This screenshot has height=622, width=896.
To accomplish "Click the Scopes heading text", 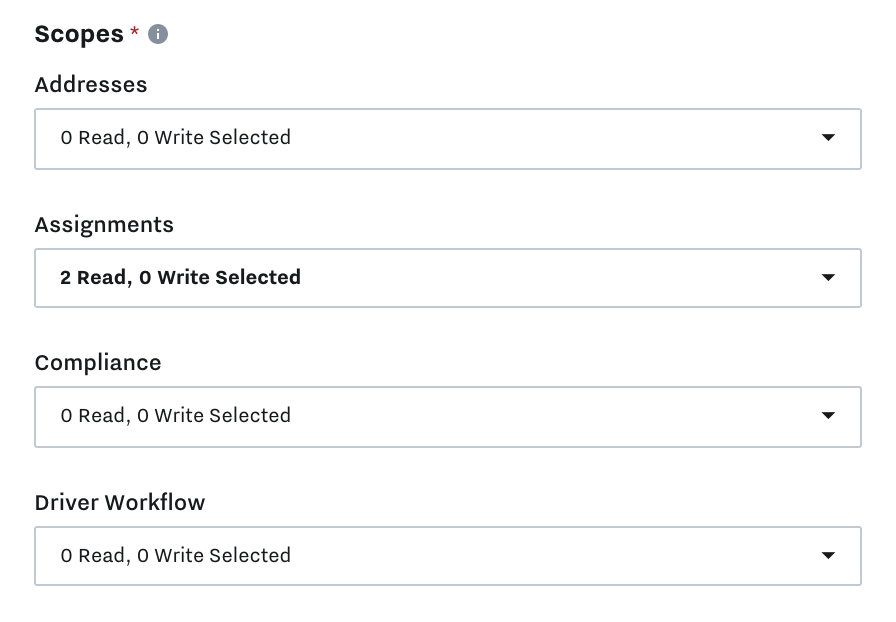I will 79,34.
